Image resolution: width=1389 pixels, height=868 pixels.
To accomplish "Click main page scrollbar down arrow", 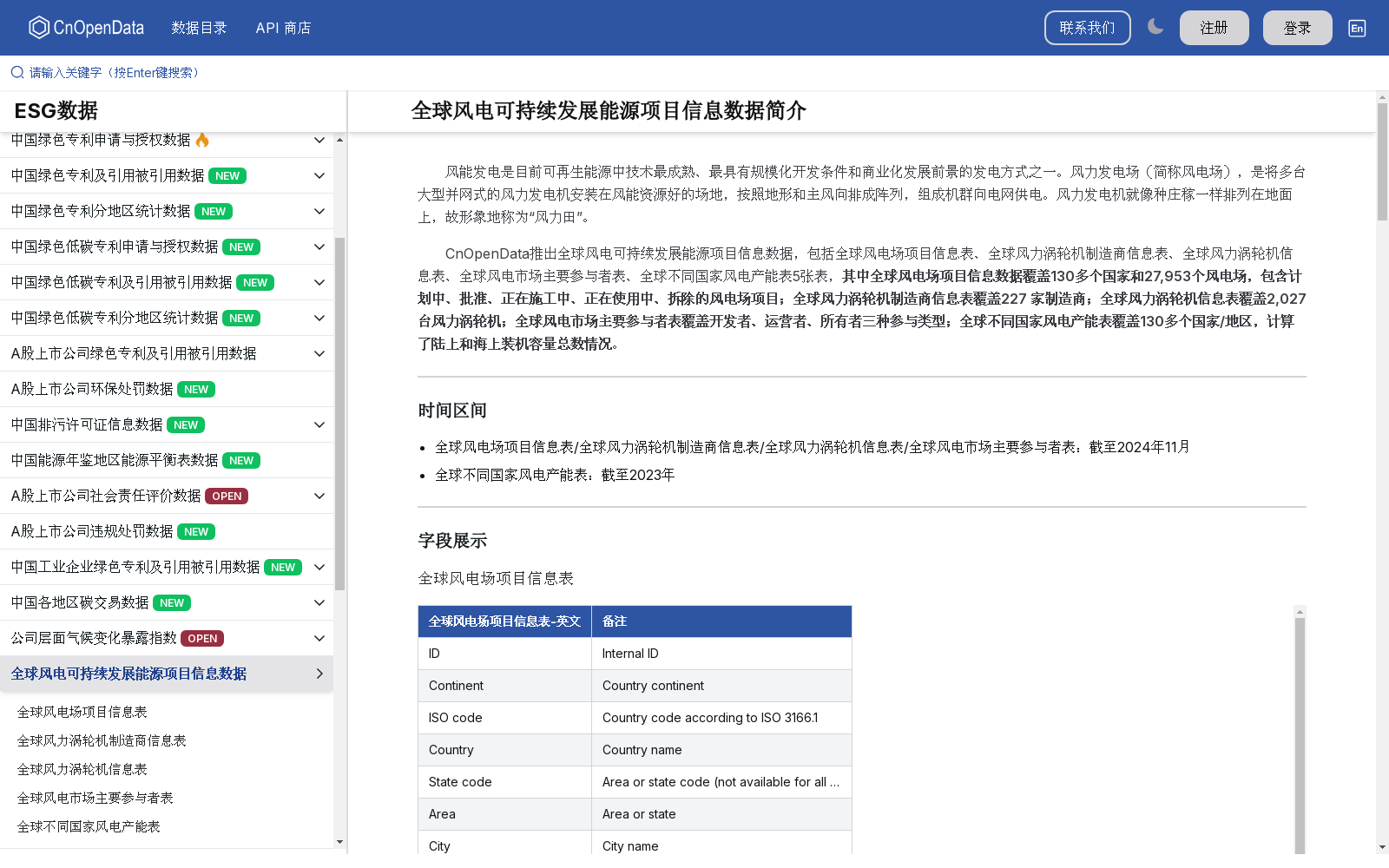I will click(1382, 847).
